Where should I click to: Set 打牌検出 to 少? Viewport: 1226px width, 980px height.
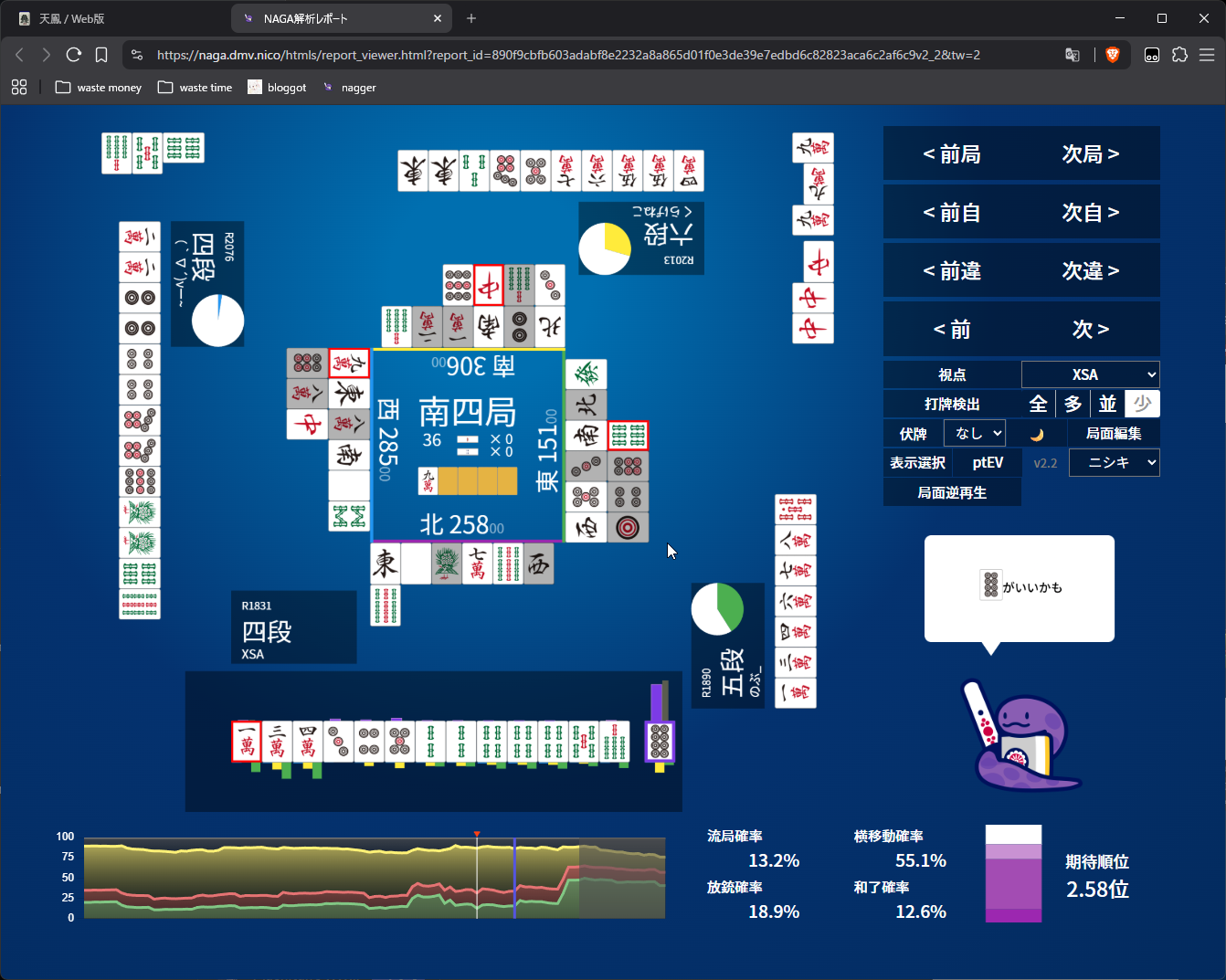tap(1142, 404)
